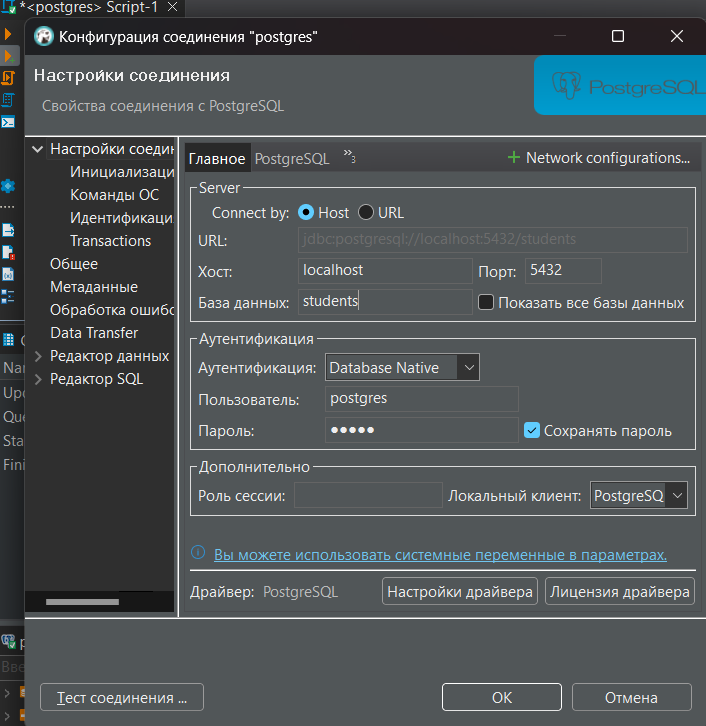
Task: Open the variables (x) page icon
Action: [8, 274]
